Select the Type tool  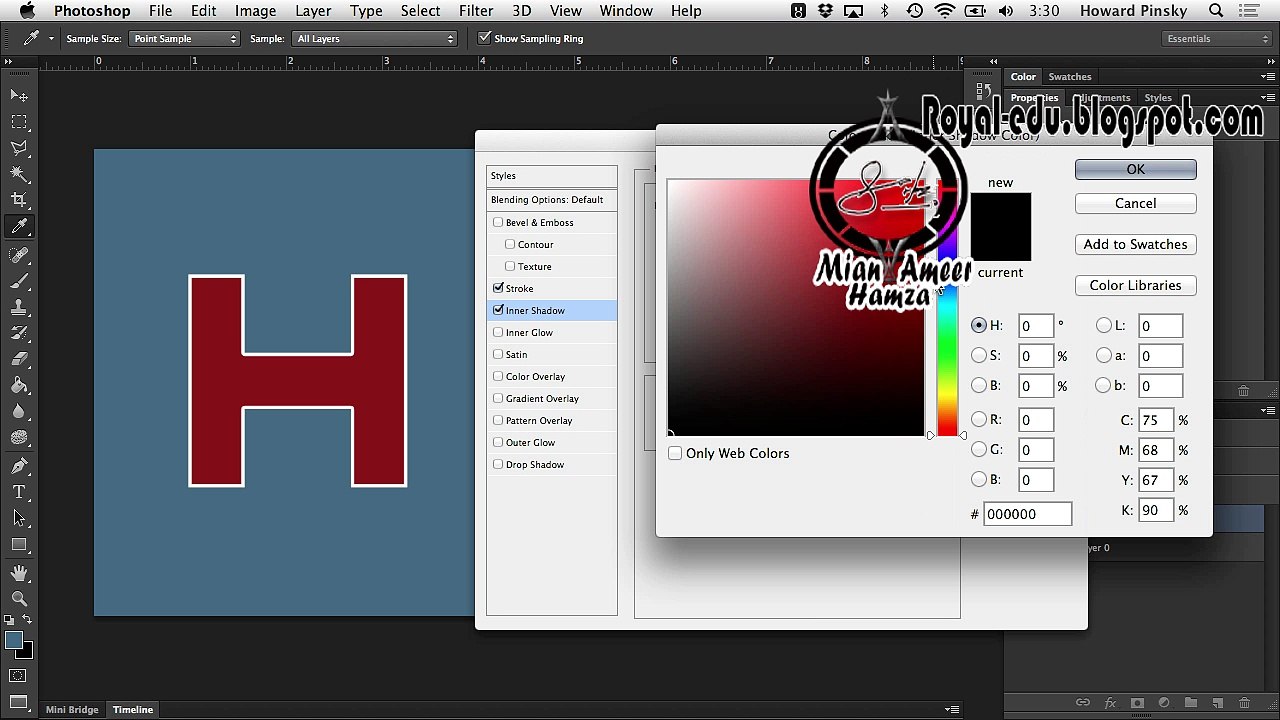pyautogui.click(x=19, y=492)
